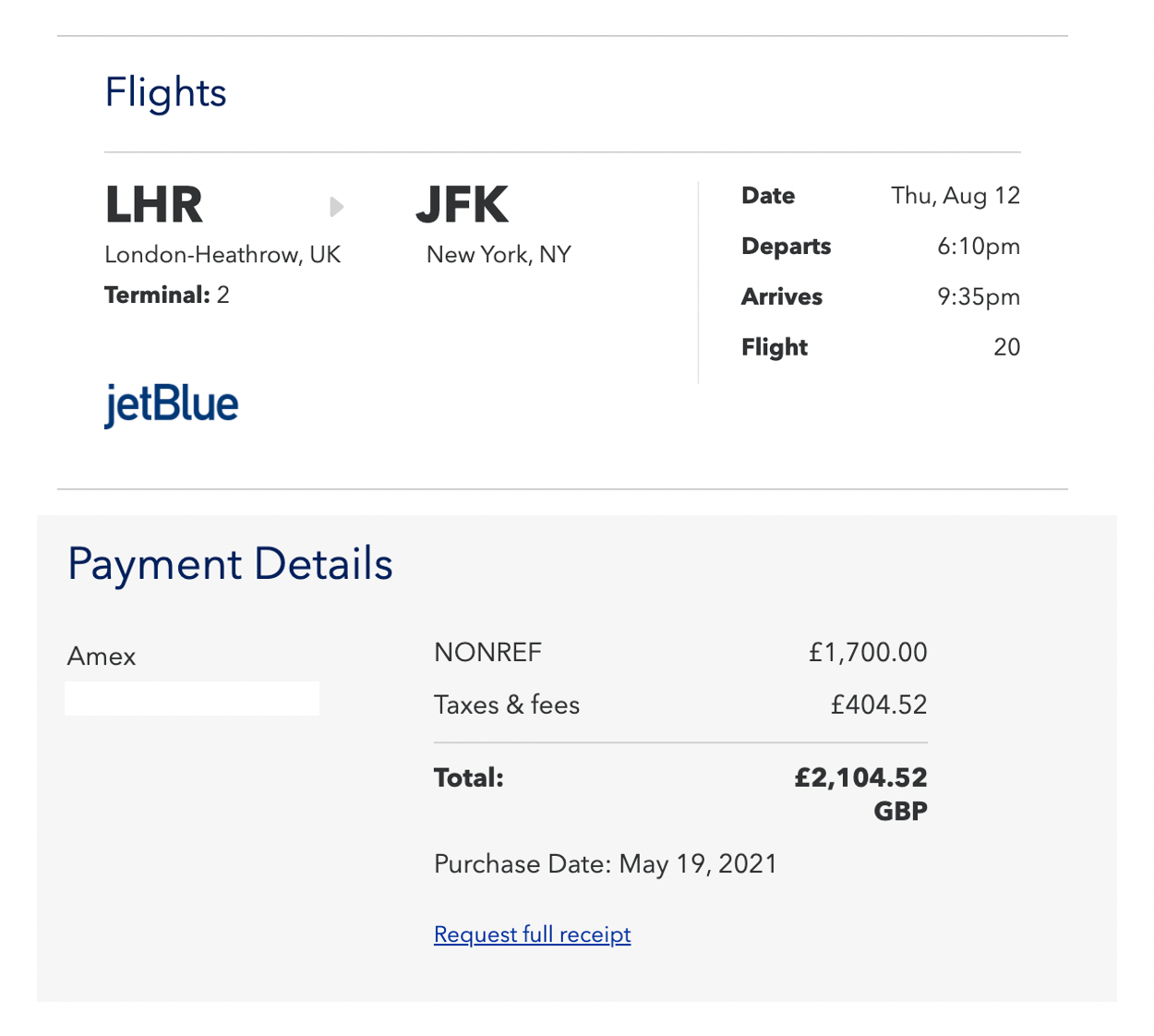This screenshot has width=1154, height=1036.
Task: Click the route arrow between LHR and JFK
Action: point(337,206)
